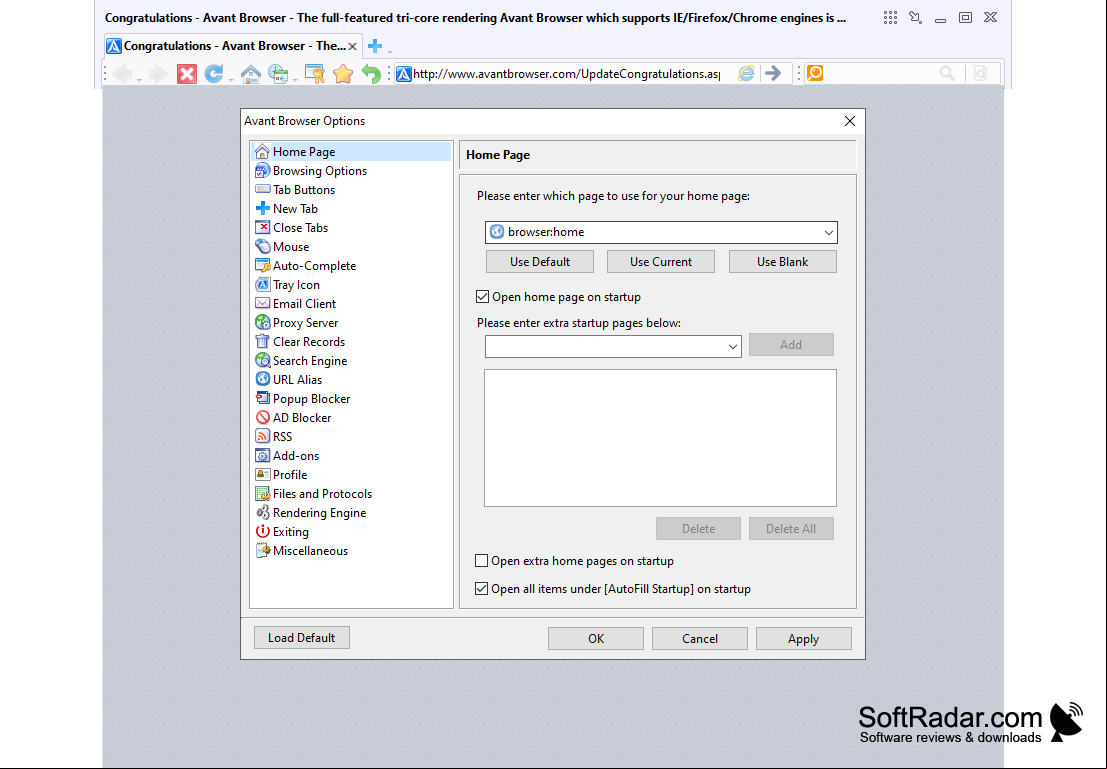
Task: Click the find-in-page icon at toolbar end
Action: [981, 73]
